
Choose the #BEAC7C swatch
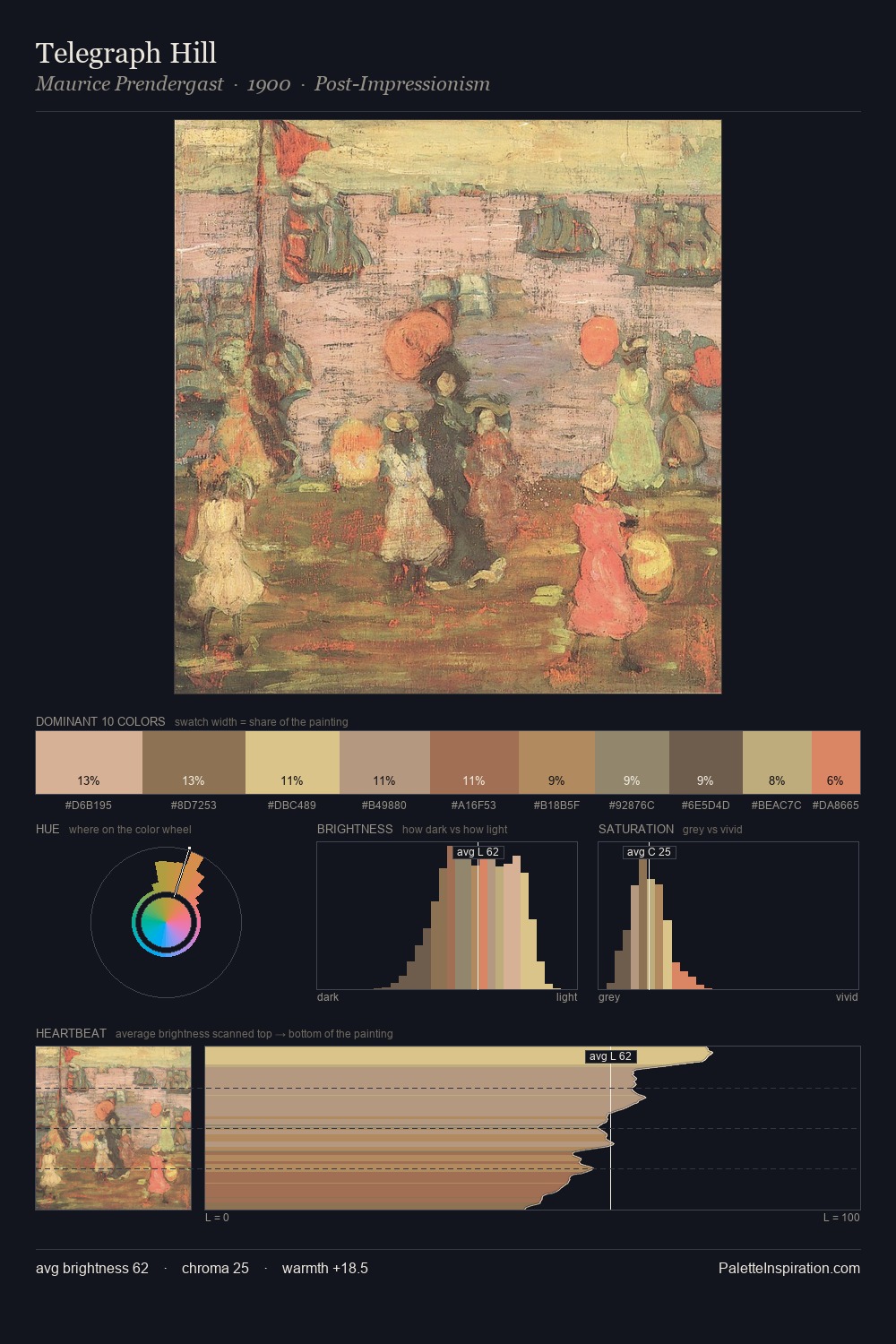(x=777, y=762)
